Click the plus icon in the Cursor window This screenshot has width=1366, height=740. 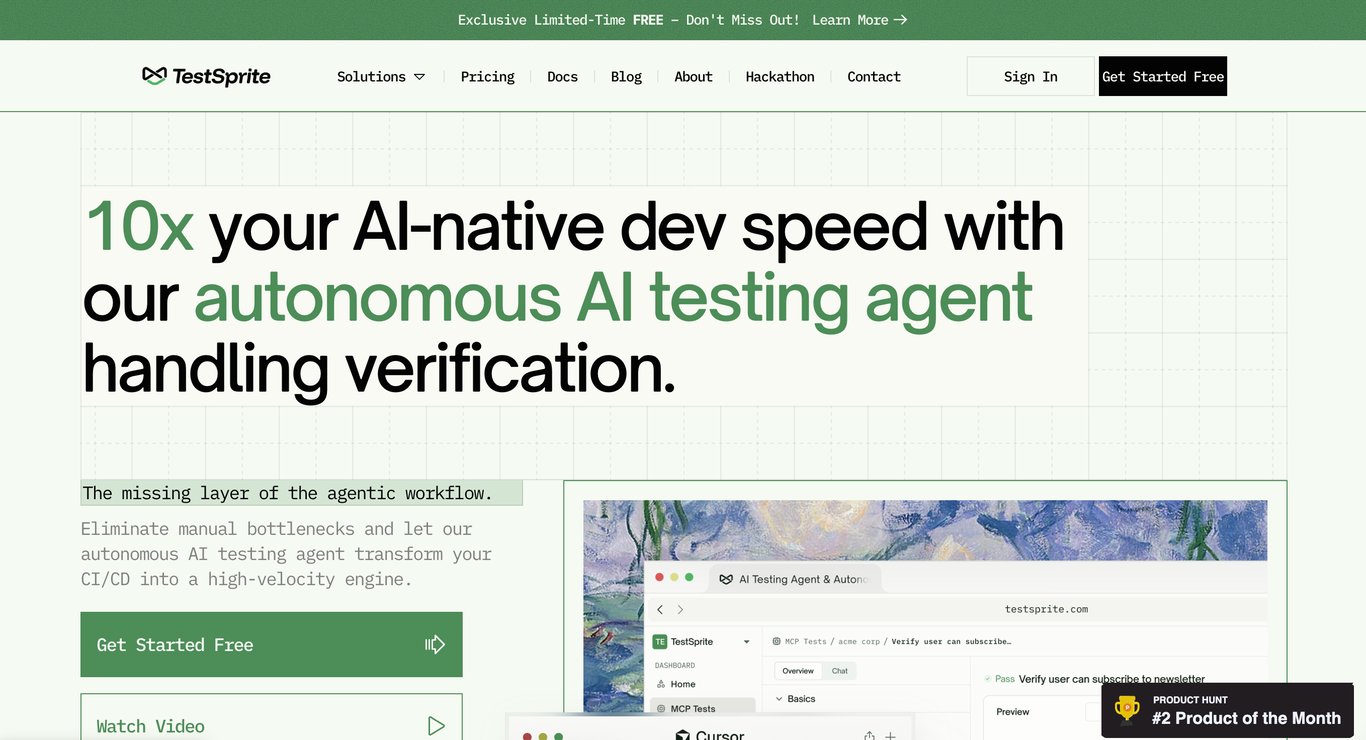click(890, 736)
